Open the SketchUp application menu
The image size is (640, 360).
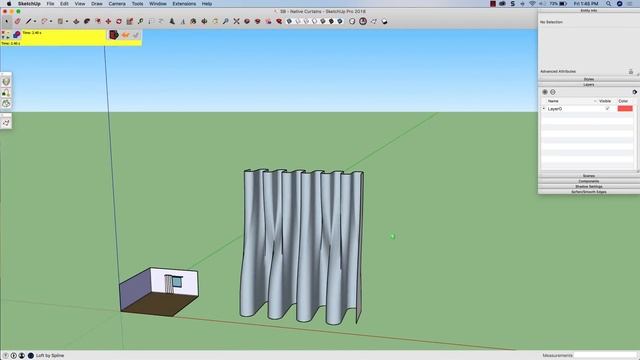coord(29,4)
